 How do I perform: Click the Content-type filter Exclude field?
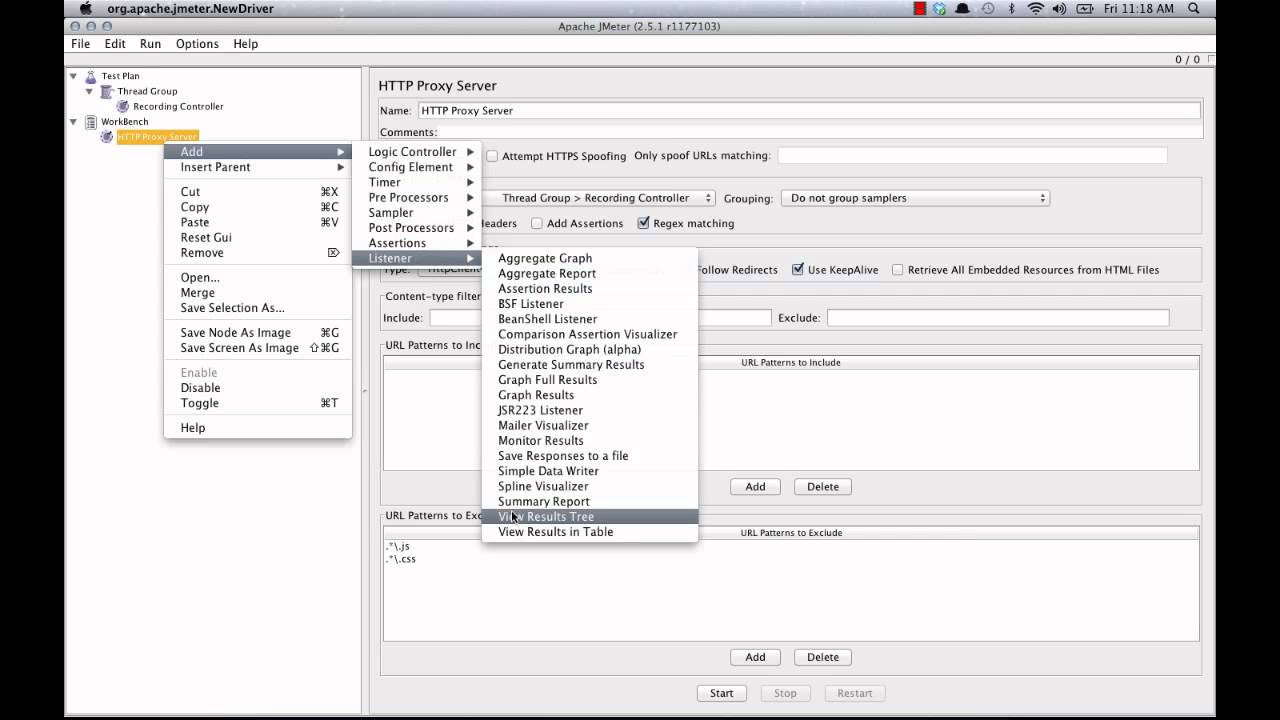point(998,318)
